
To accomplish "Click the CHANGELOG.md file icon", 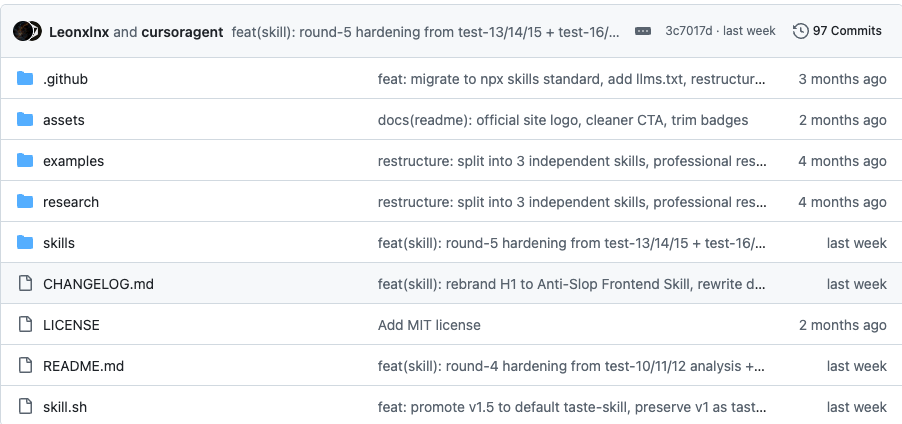I will click(x=25, y=284).
